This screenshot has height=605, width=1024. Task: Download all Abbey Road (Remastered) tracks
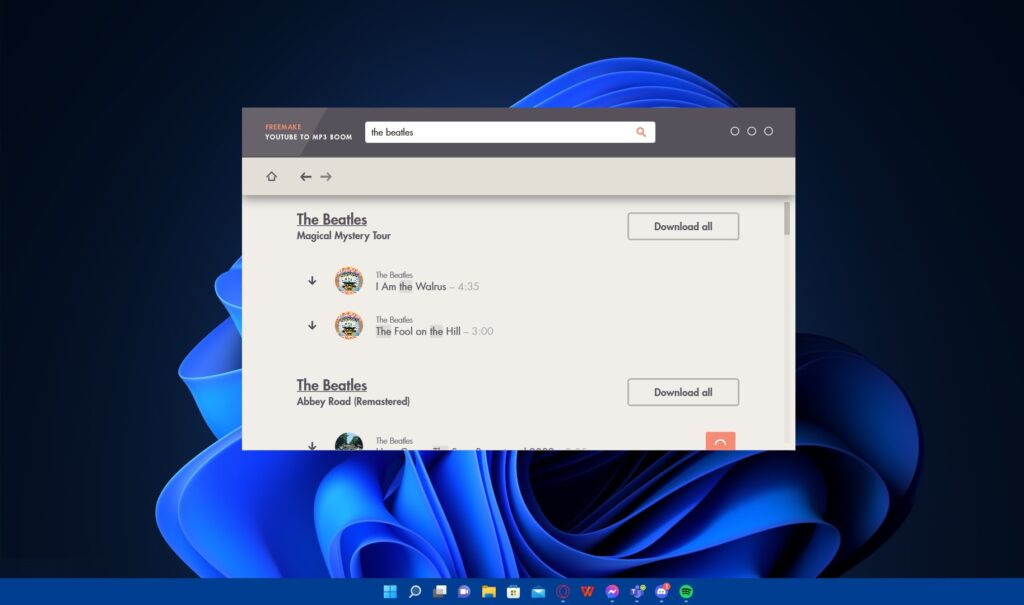pyautogui.click(x=683, y=392)
